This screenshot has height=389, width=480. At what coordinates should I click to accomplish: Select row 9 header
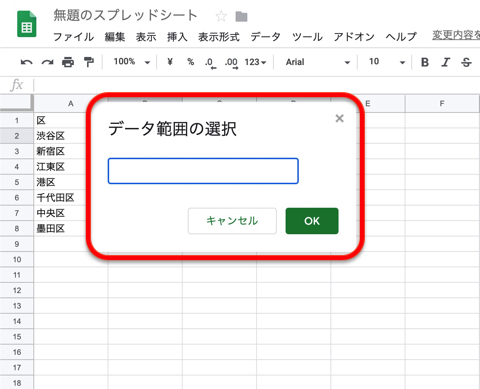coord(17,244)
